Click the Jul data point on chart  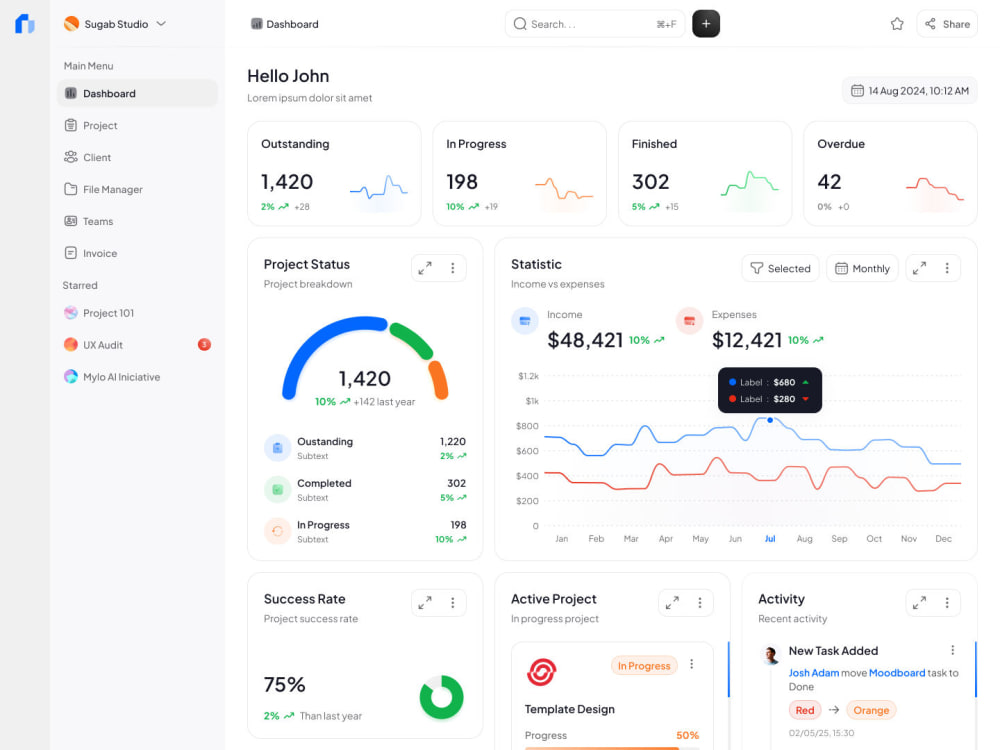[x=770, y=420]
